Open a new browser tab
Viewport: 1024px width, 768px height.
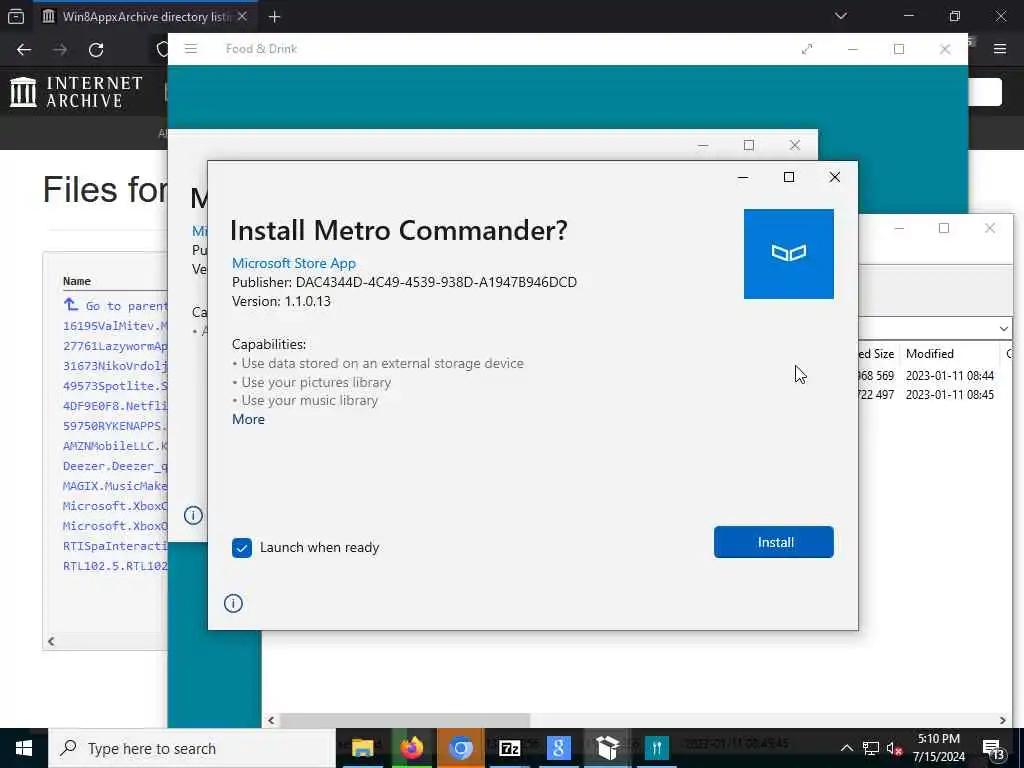[x=274, y=17]
